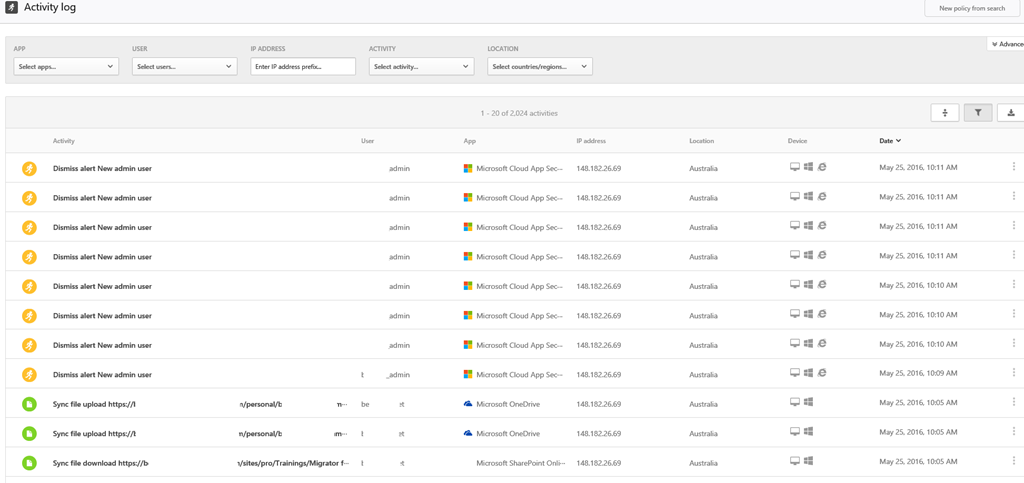
Task: Click the IP address prefix input field
Action: coord(303,67)
